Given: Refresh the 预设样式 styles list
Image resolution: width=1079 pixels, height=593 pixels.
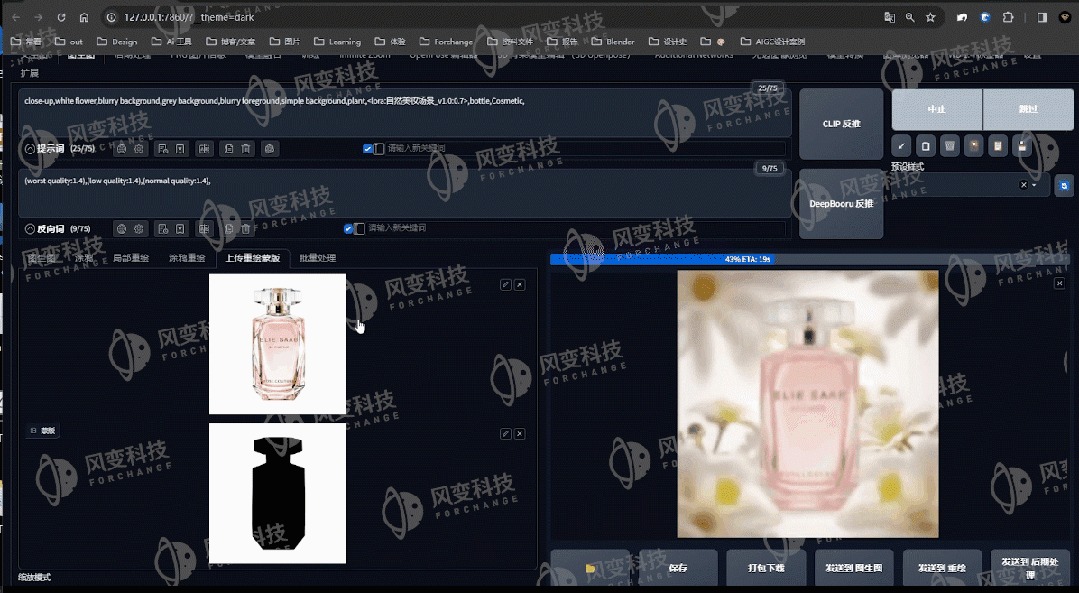Looking at the screenshot, I should (1063, 185).
